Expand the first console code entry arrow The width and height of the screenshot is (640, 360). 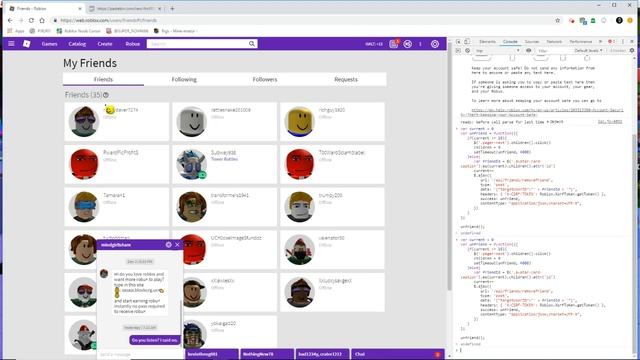tap(457, 129)
